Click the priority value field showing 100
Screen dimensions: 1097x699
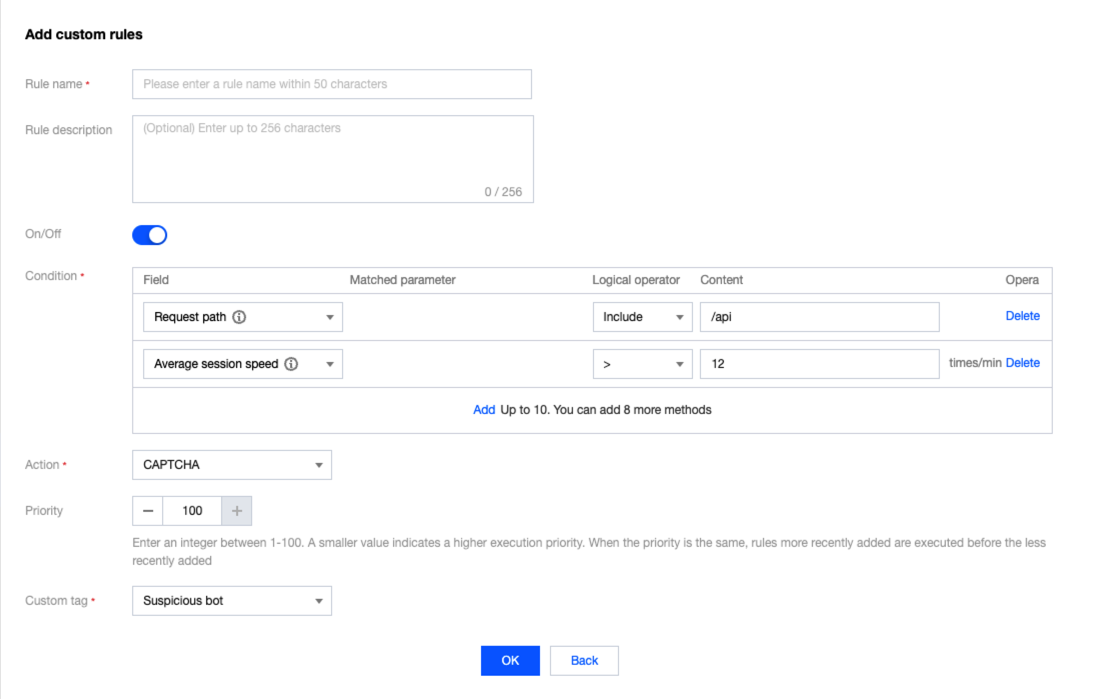193,511
